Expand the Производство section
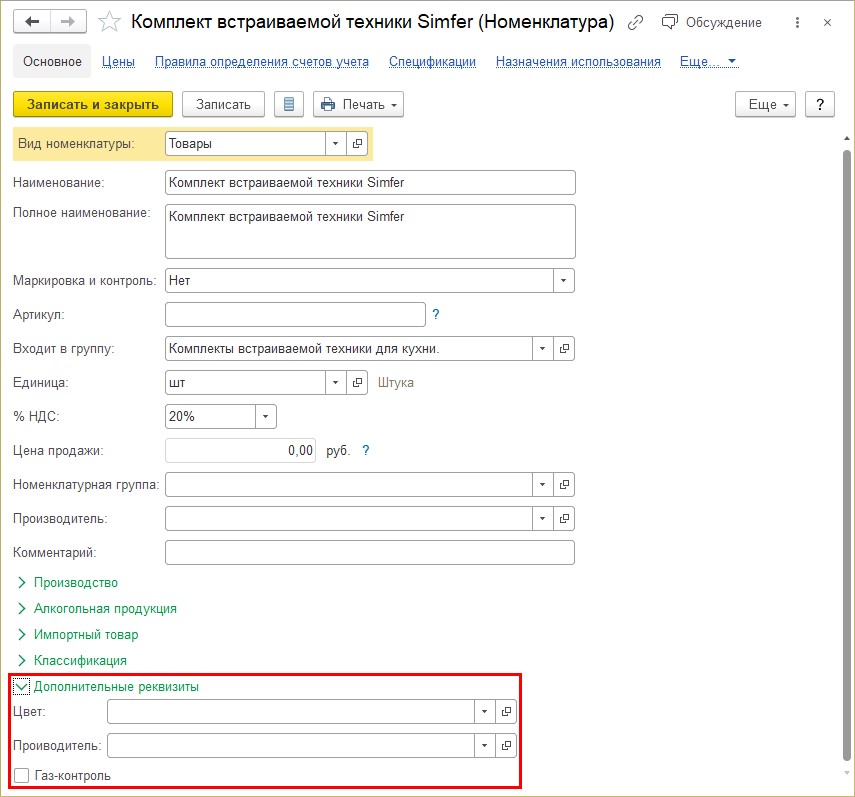Image resolution: width=855 pixels, height=797 pixels. [x=22, y=583]
